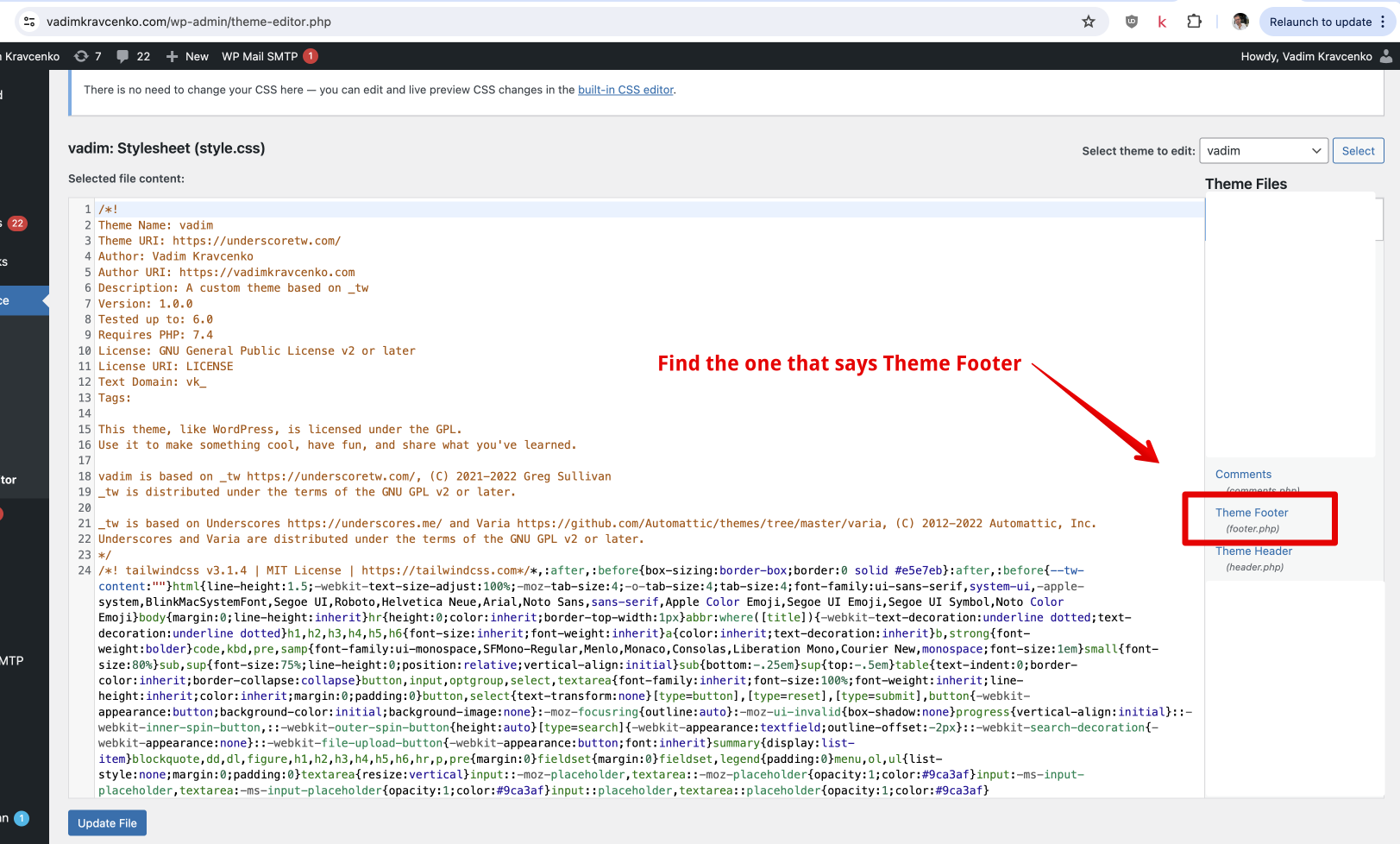The width and height of the screenshot is (1400, 844).
Task: Open the uBlock Origin shield icon
Action: [1131, 22]
